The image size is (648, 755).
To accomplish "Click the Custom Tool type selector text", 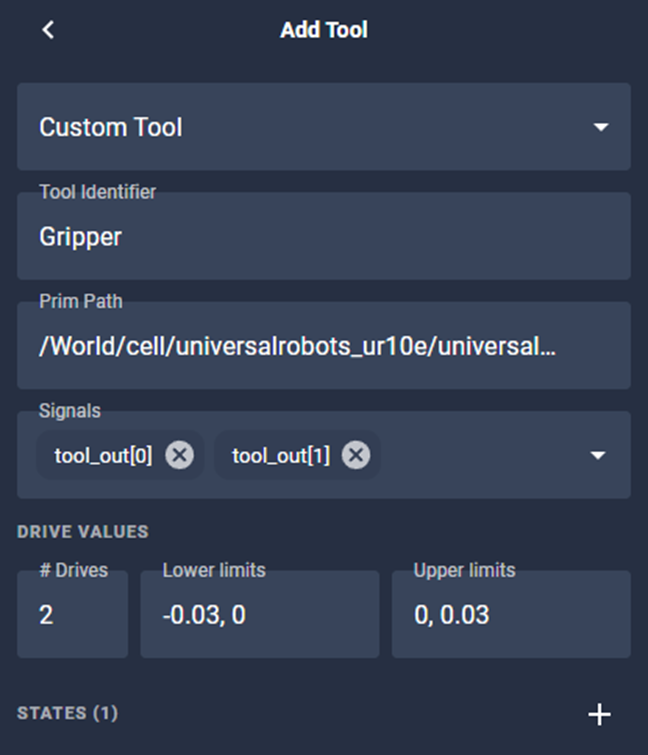I will point(111,127).
